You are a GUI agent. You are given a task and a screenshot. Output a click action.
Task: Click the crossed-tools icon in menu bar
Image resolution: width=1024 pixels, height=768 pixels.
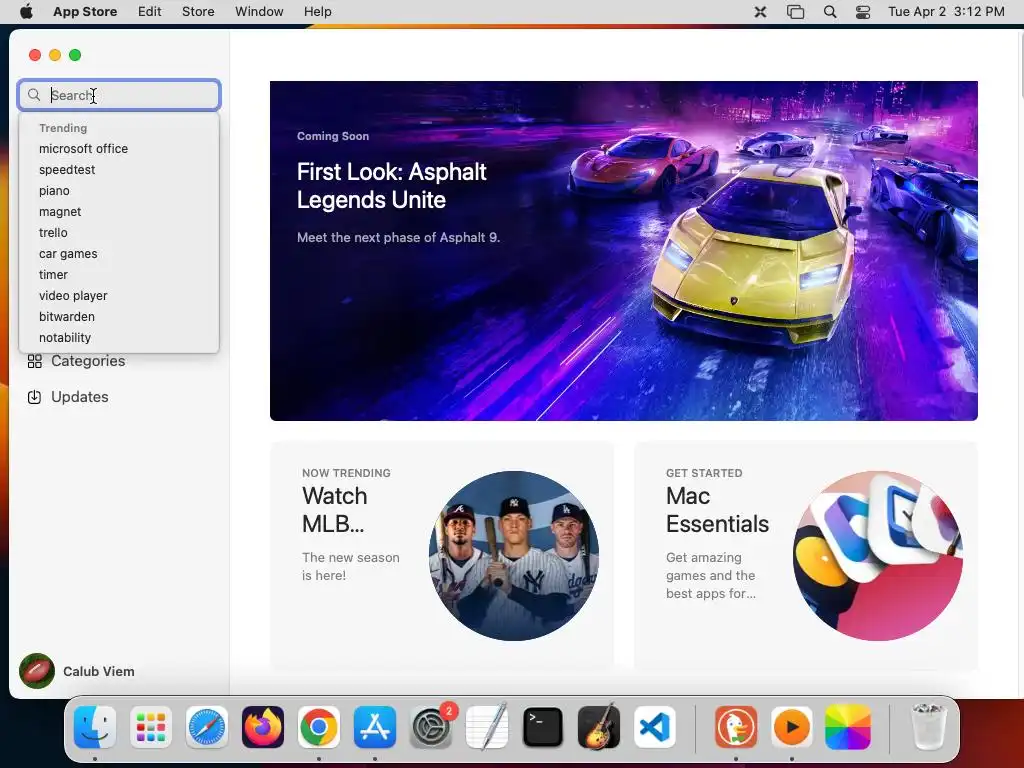pos(760,12)
